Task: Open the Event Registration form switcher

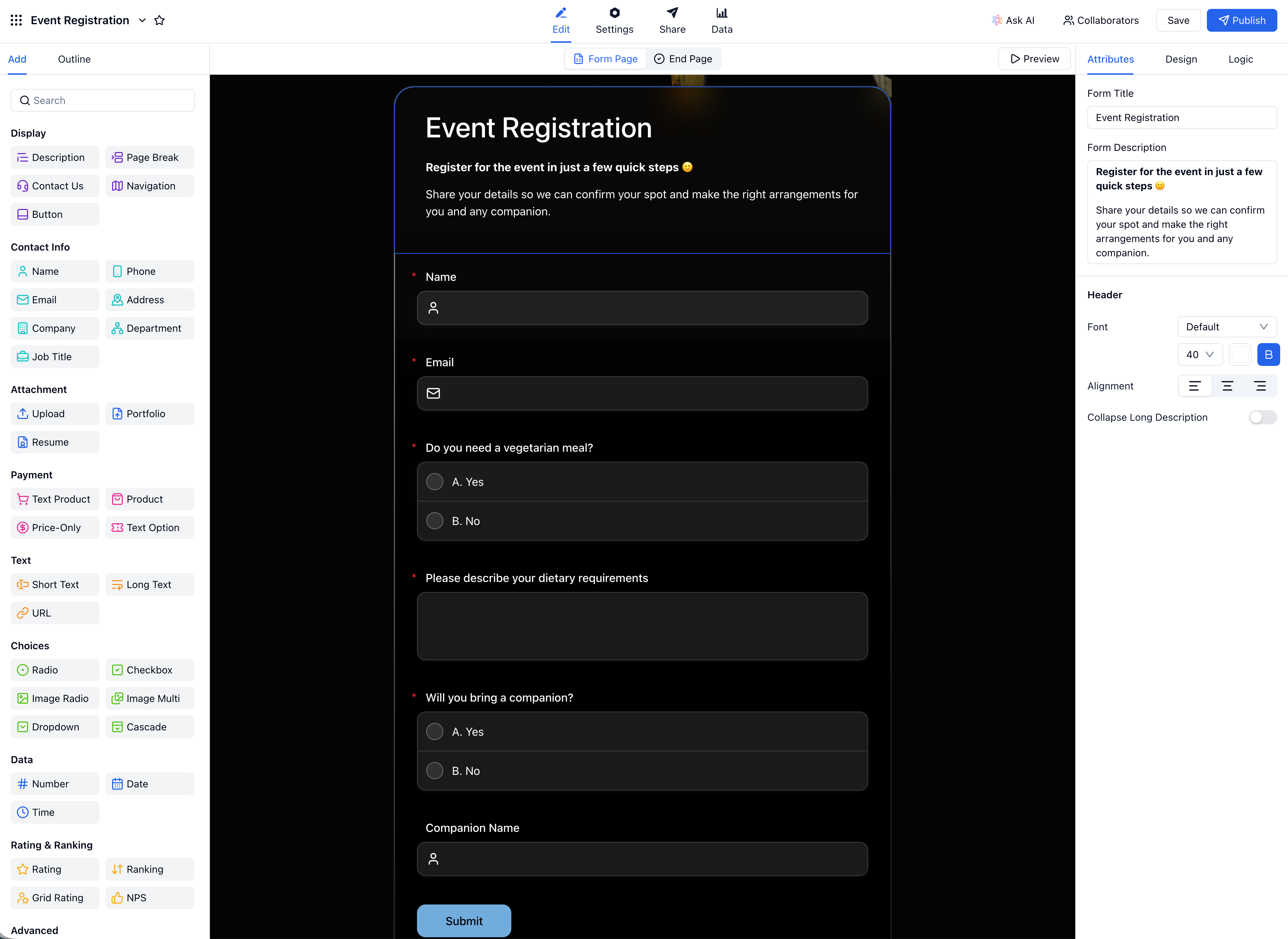Action: pos(142,20)
